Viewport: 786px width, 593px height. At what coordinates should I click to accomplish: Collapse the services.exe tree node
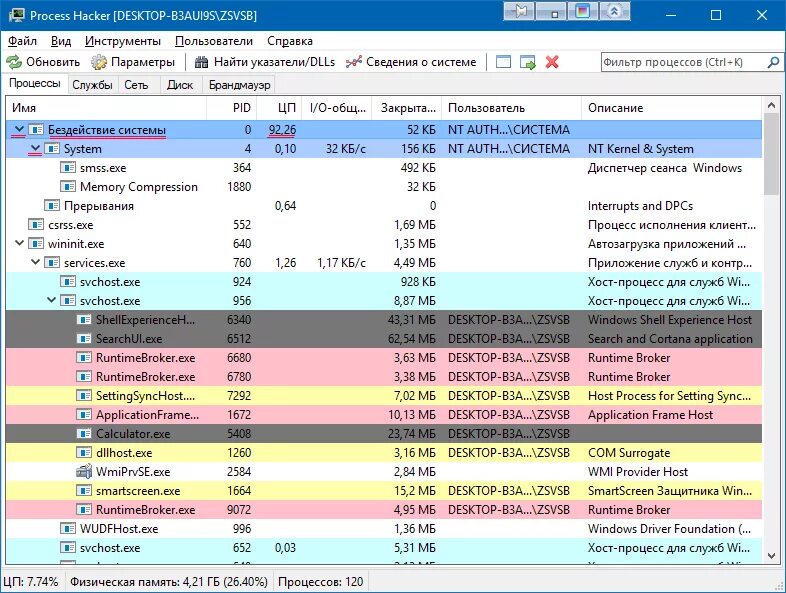pyautogui.click(x=35, y=263)
